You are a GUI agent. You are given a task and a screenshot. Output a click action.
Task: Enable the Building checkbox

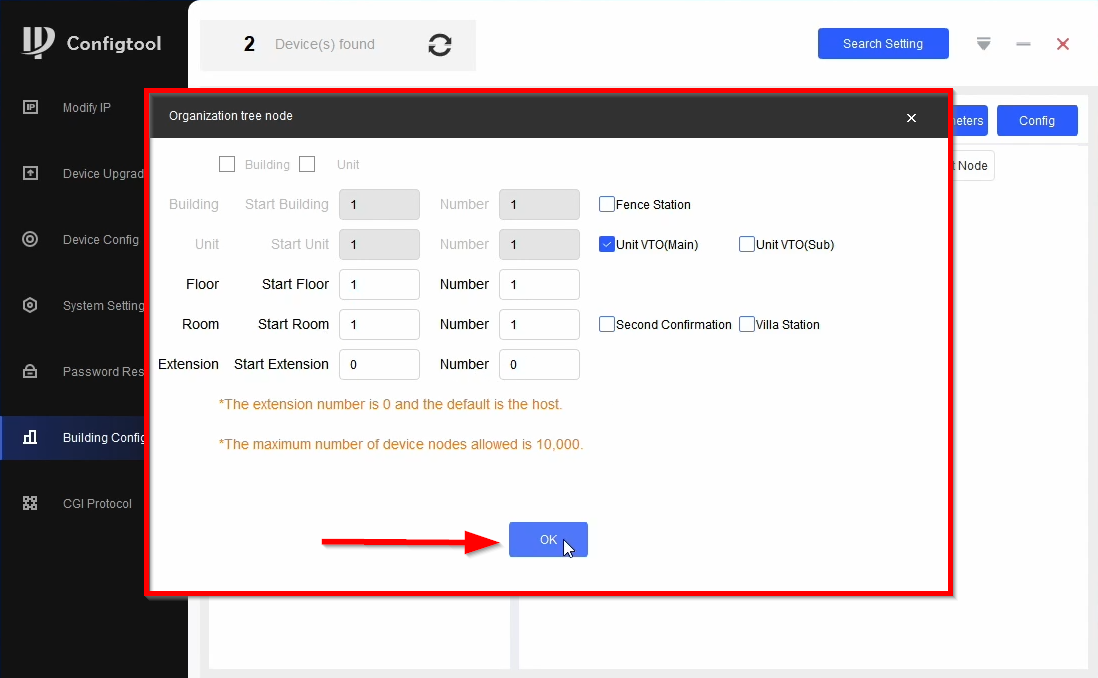[227, 164]
